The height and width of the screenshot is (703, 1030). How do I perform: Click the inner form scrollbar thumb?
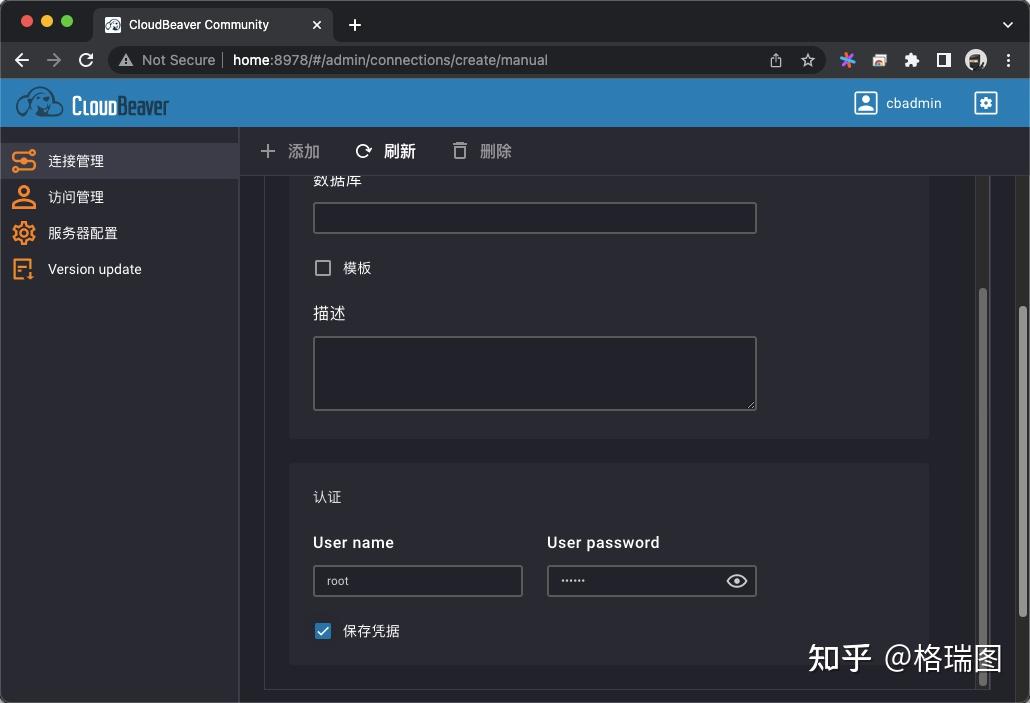click(983, 486)
